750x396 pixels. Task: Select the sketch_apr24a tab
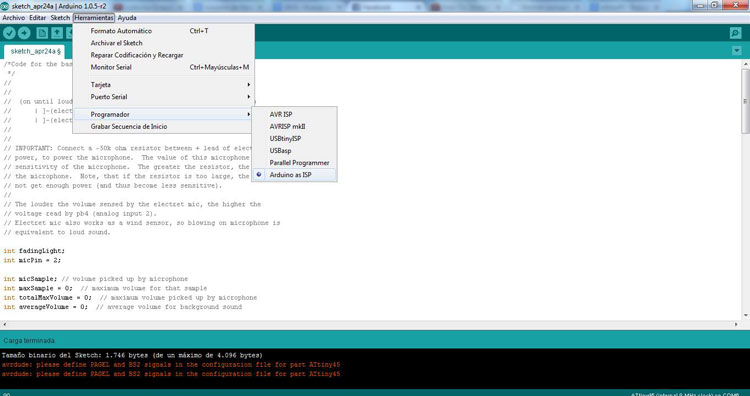pyautogui.click(x=34, y=51)
